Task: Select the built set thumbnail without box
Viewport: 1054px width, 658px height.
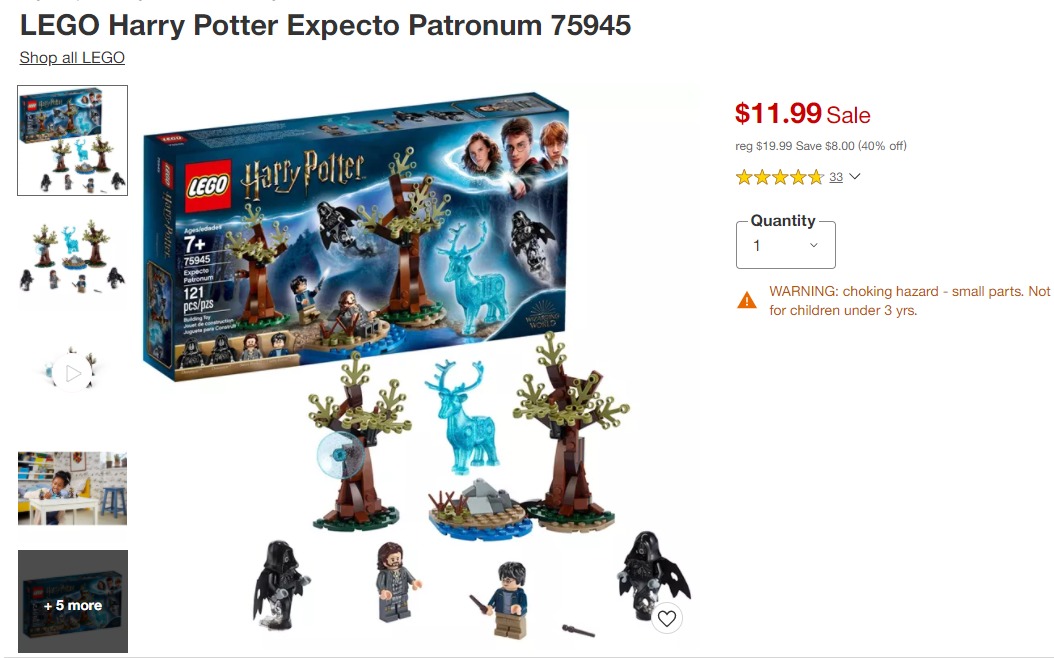Action: [72, 256]
